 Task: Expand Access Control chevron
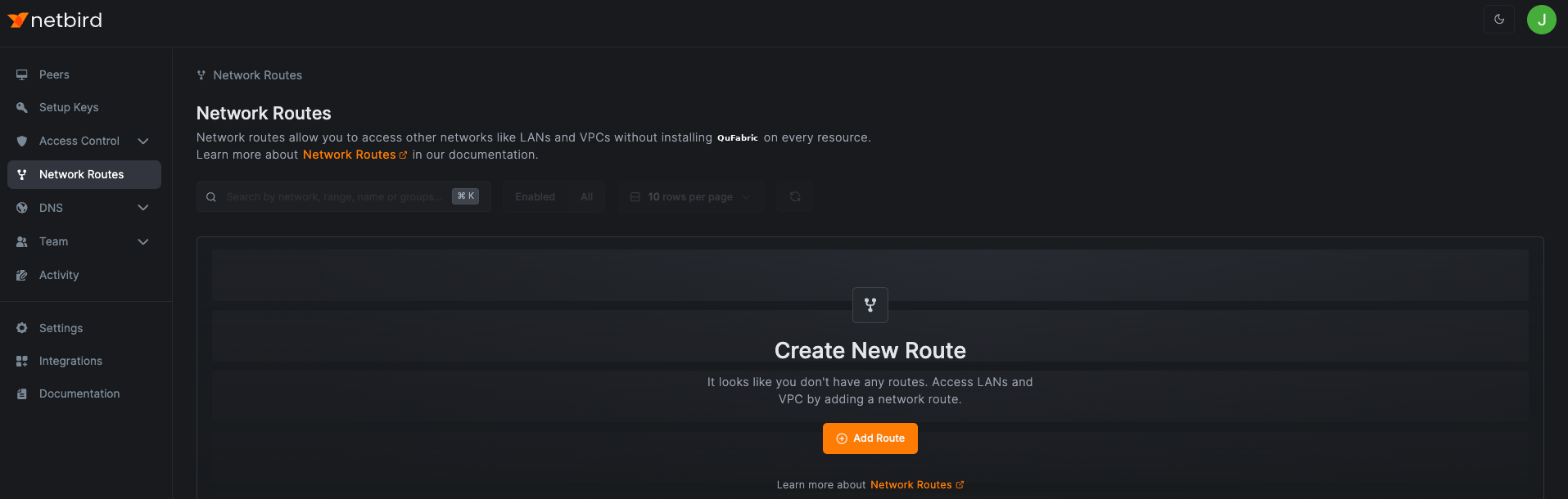point(143,141)
